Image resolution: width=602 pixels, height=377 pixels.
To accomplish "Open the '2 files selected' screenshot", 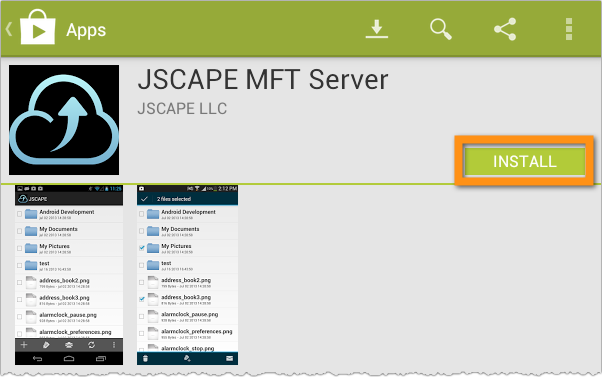I will pos(187,275).
